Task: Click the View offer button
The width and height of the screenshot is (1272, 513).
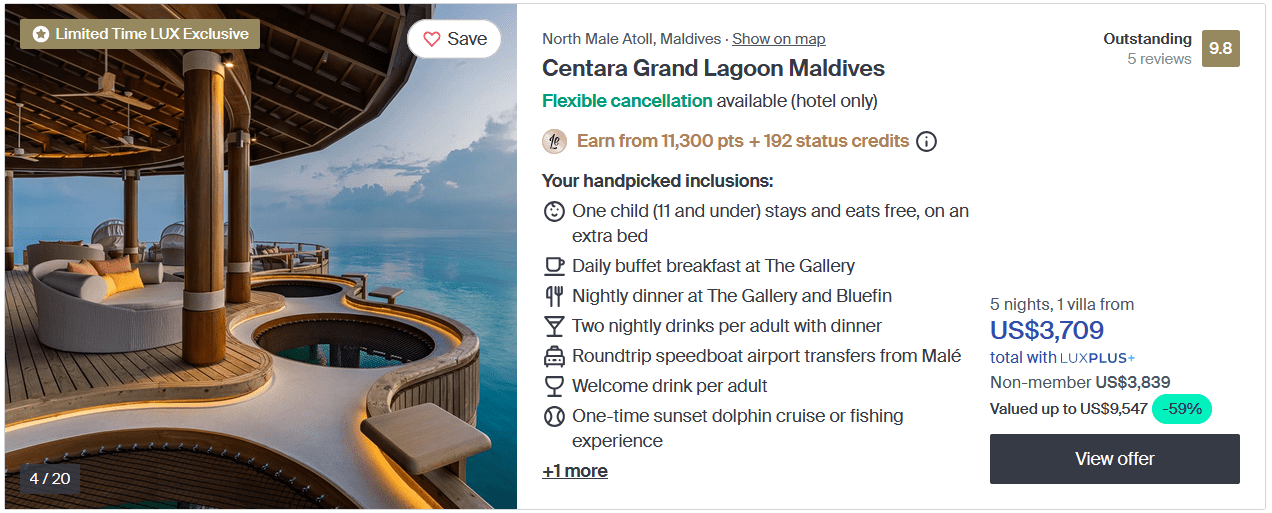Action: [x=1114, y=459]
